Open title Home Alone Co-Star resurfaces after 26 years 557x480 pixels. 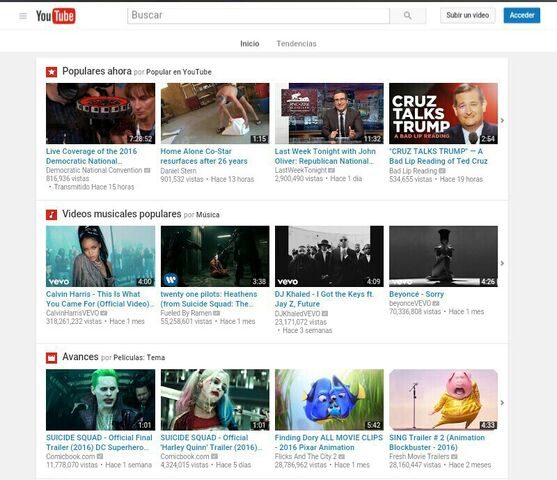click(x=204, y=156)
